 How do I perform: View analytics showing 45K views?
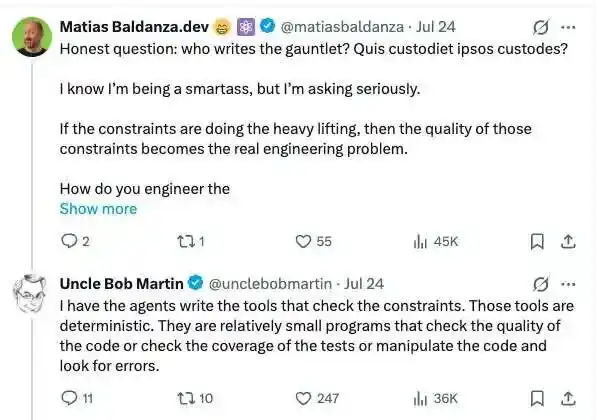(436, 241)
